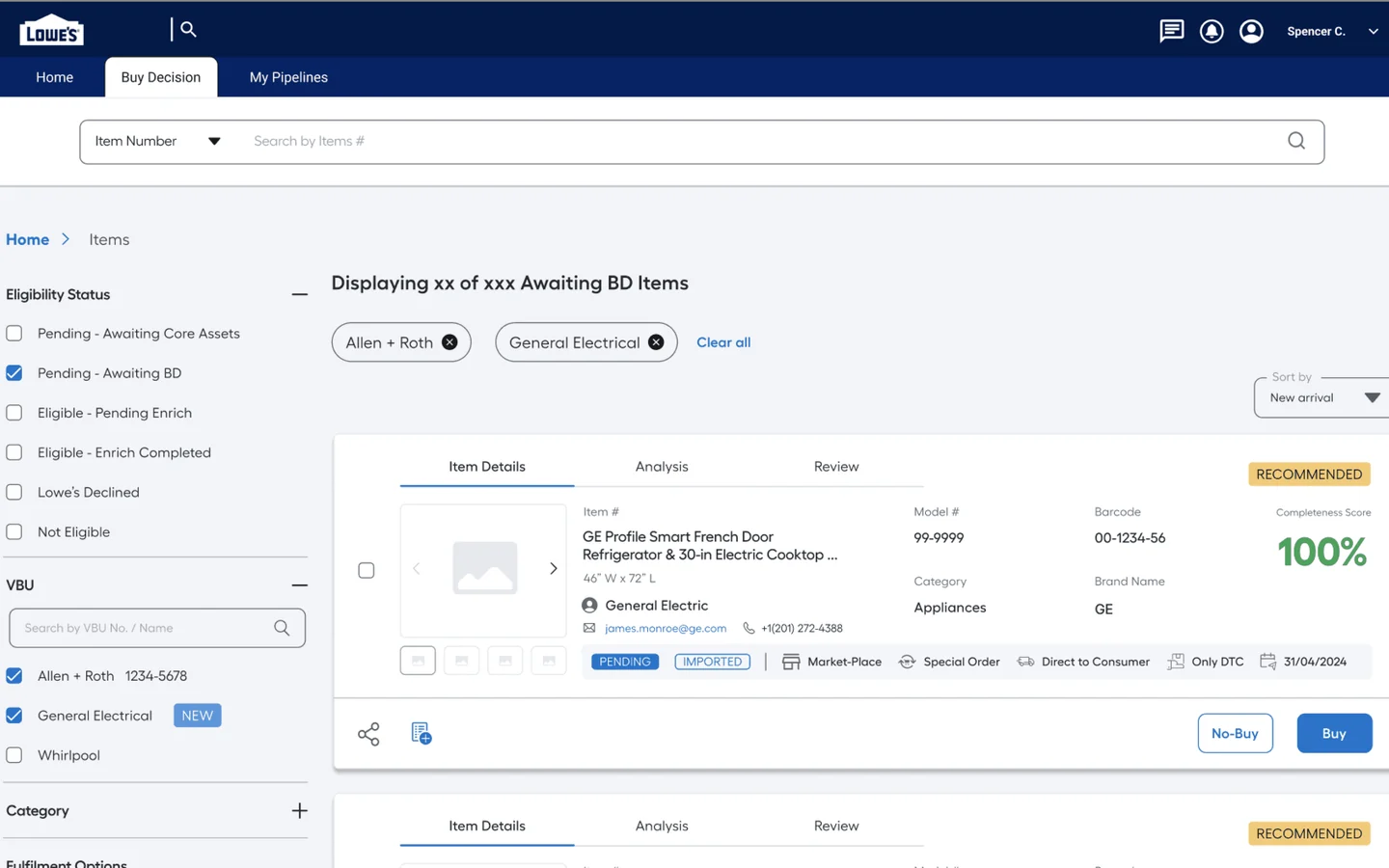Remove the Allen + Roth filter chip
Screen dimensions: 1389x868
(x=449, y=342)
